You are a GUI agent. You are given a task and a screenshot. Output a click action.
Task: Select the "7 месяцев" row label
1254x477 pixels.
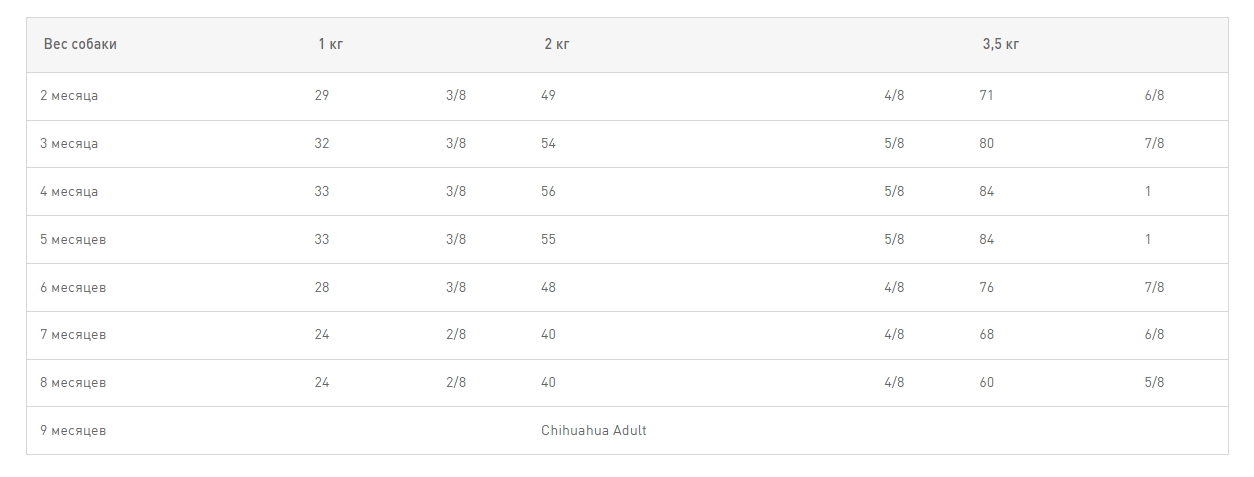[73, 335]
